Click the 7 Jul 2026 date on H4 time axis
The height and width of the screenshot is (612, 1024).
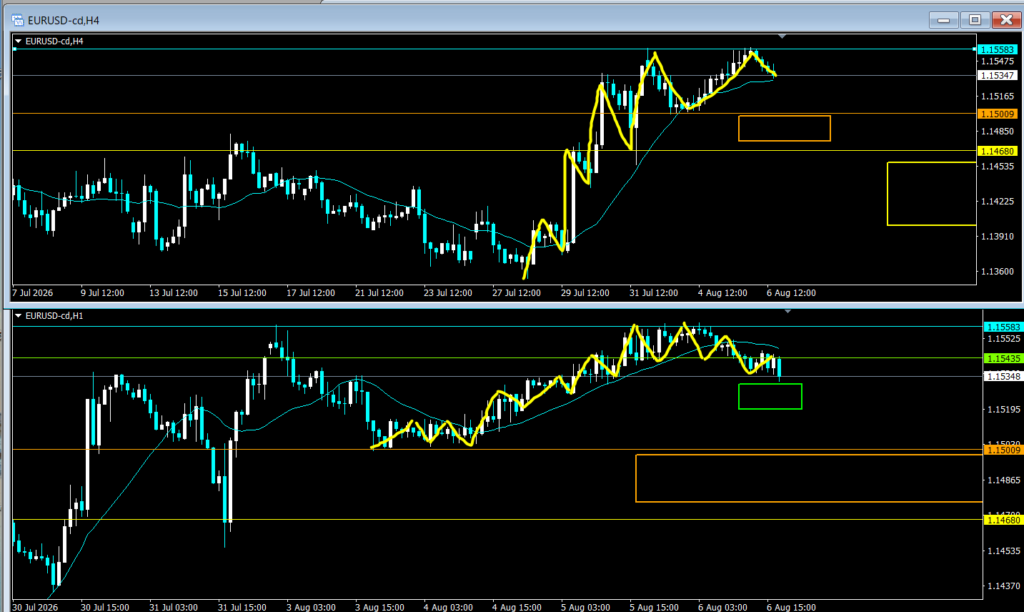tap(33, 293)
